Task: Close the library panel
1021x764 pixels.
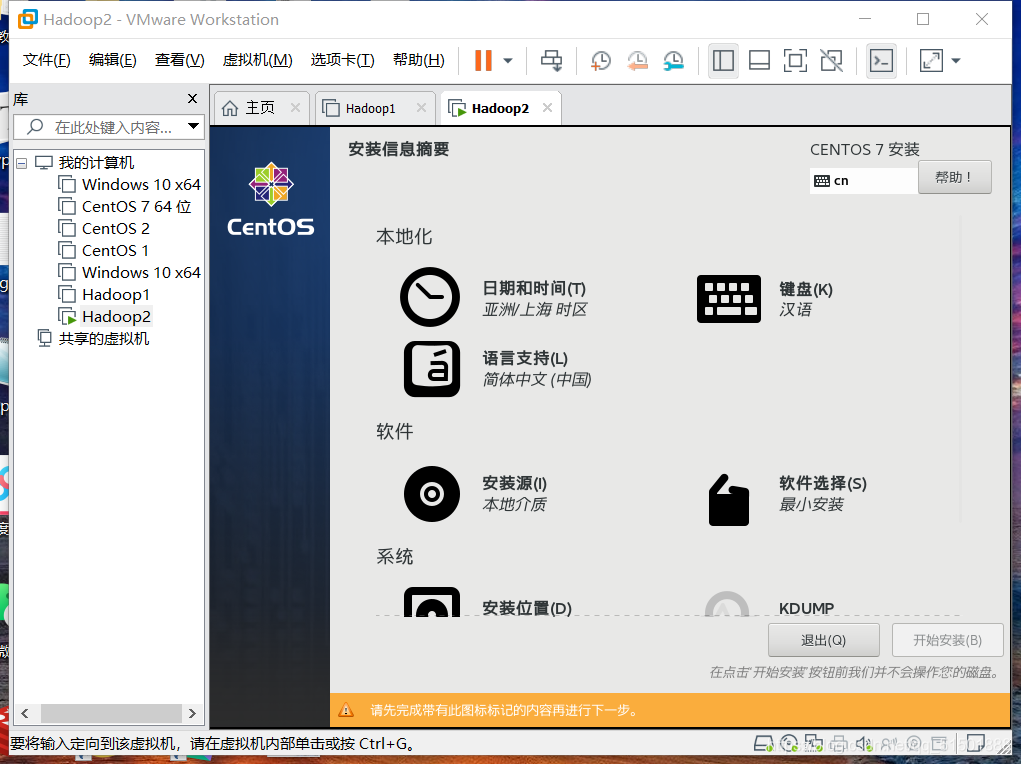Action: click(192, 98)
